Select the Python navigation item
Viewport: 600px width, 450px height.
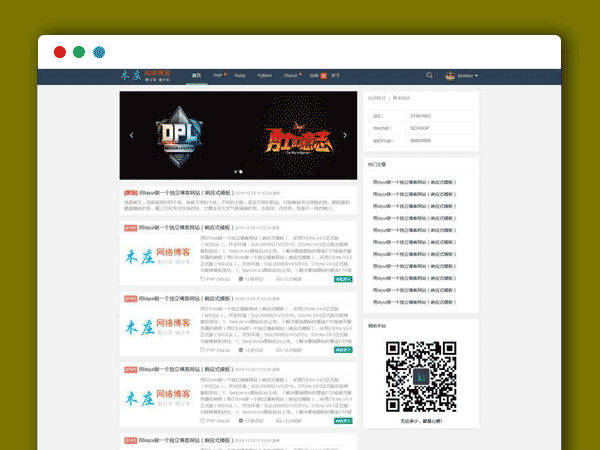tap(265, 75)
